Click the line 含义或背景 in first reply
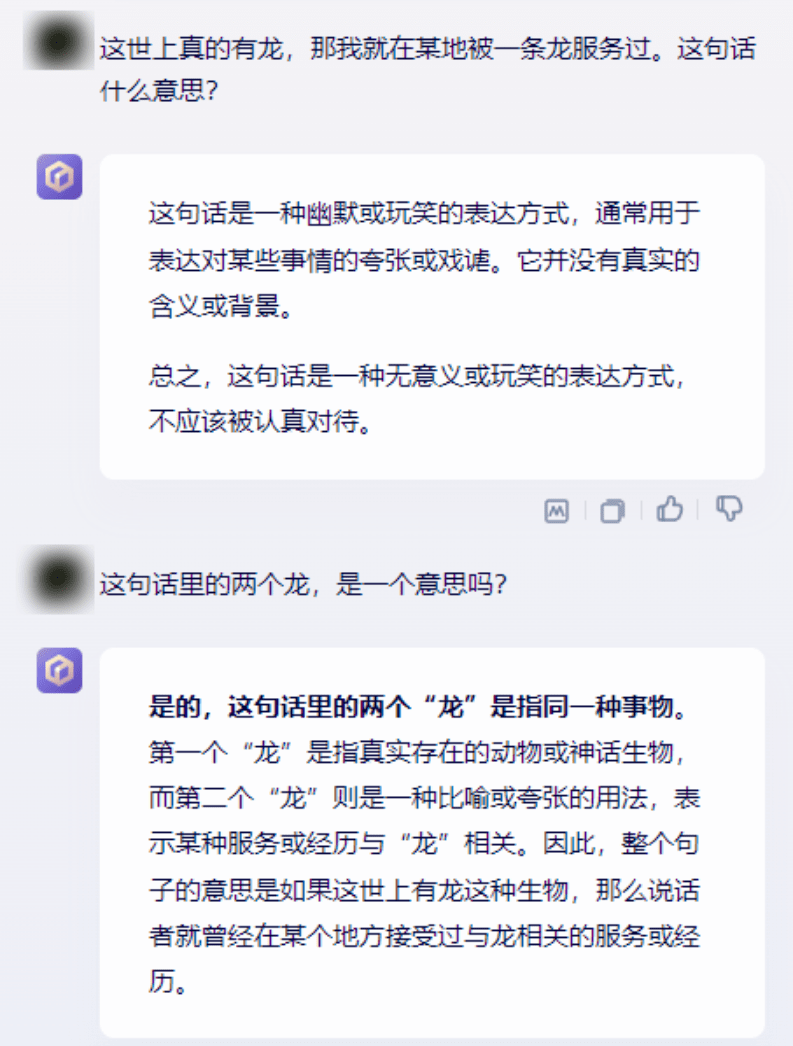 (x=221, y=307)
